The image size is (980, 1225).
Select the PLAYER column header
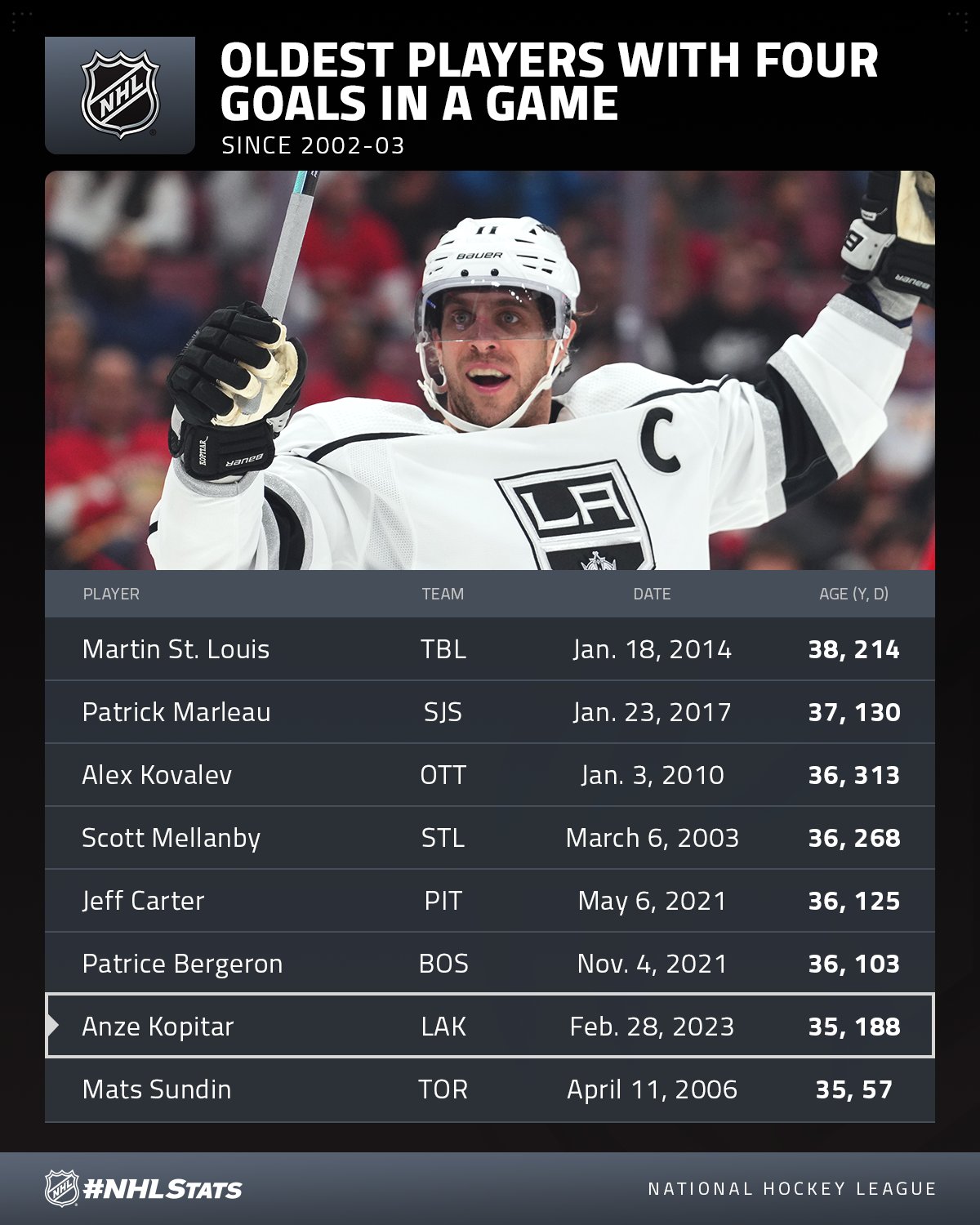click(x=111, y=594)
